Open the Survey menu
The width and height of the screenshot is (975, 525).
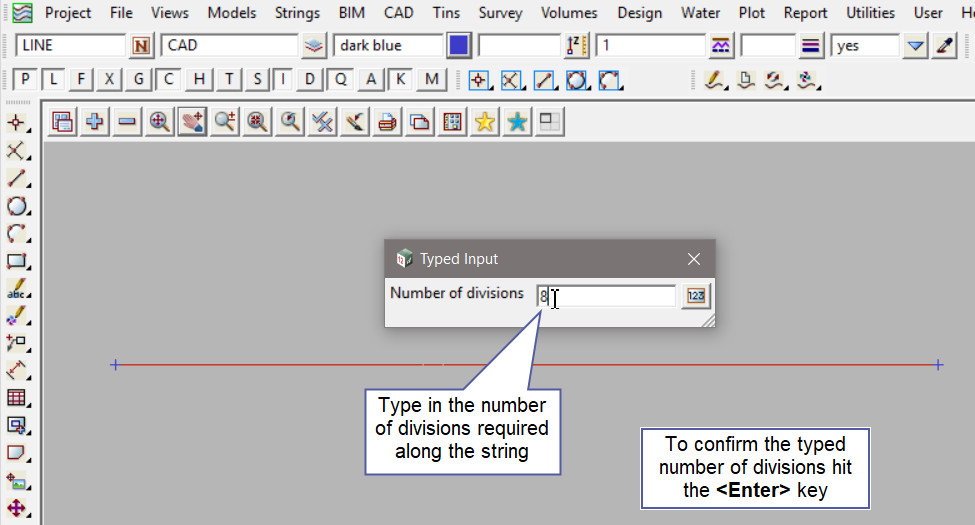pos(500,13)
